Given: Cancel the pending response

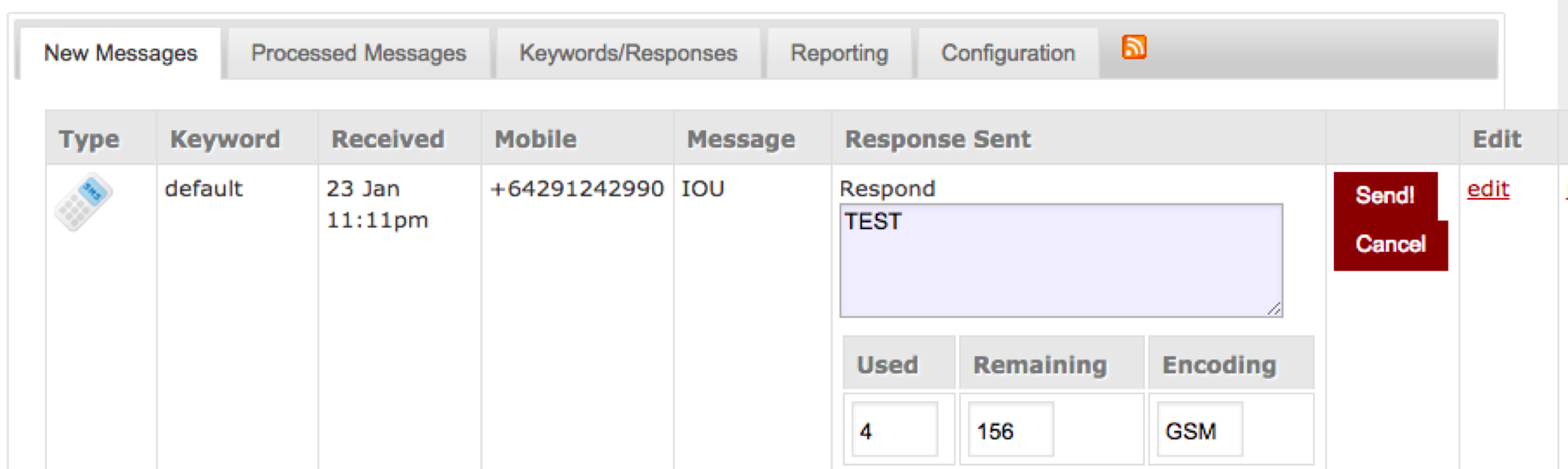Looking at the screenshot, I should [x=1390, y=245].
